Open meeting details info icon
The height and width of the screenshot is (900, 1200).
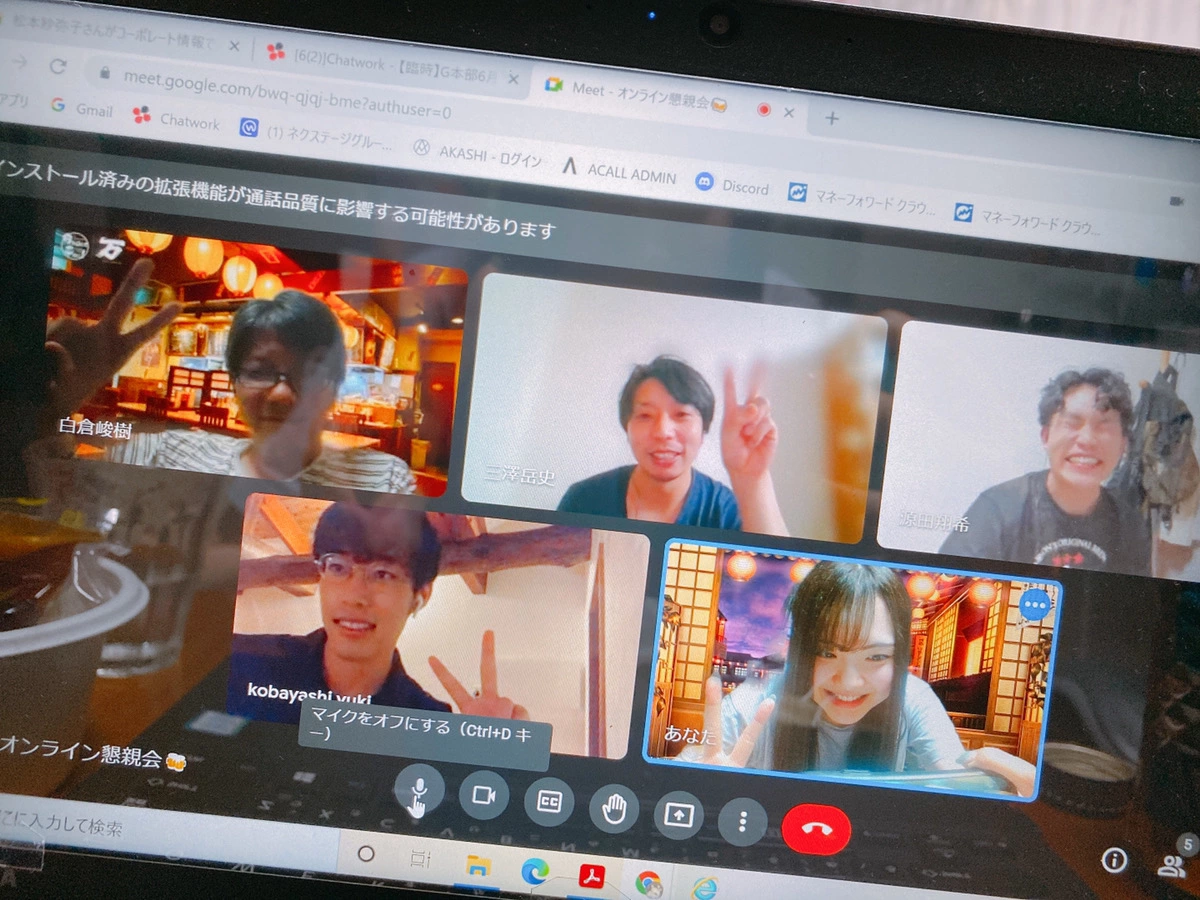coord(1114,859)
